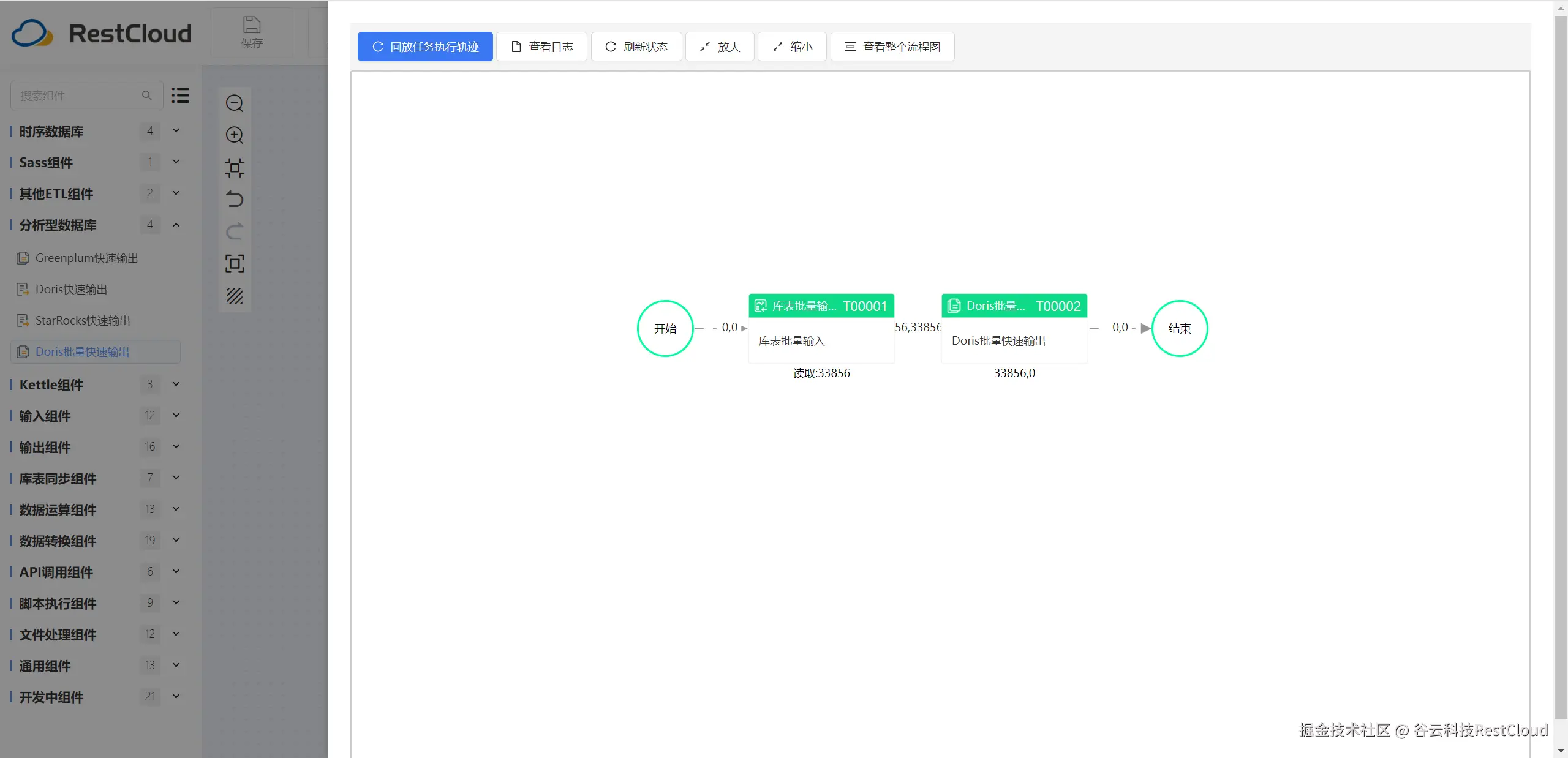
Task: Click Doris批量快速输出 node body text
Action: point(999,341)
